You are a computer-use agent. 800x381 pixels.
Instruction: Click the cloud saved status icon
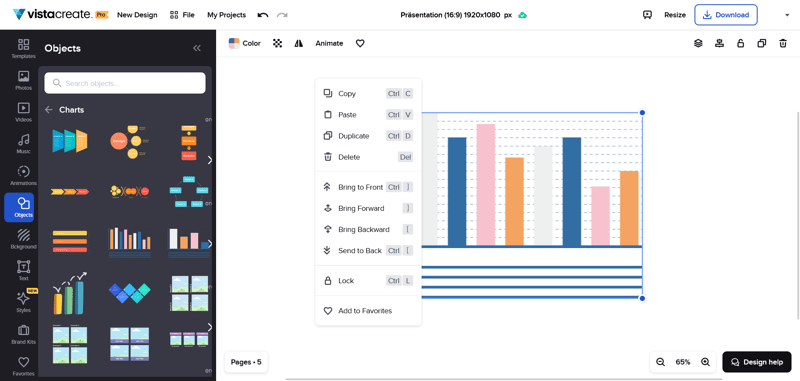[522, 15]
